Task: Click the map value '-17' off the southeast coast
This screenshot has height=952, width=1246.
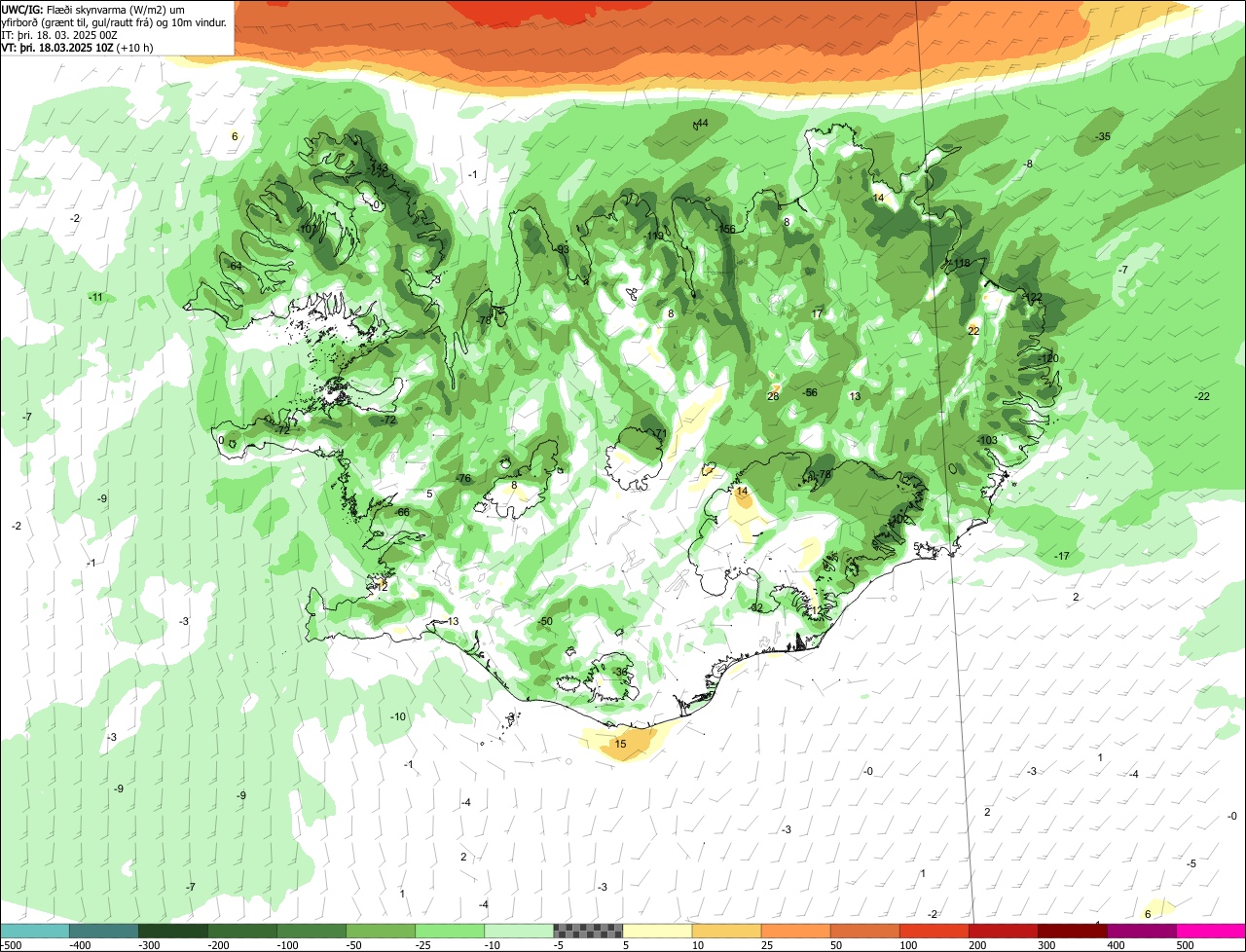Action: tap(1062, 556)
